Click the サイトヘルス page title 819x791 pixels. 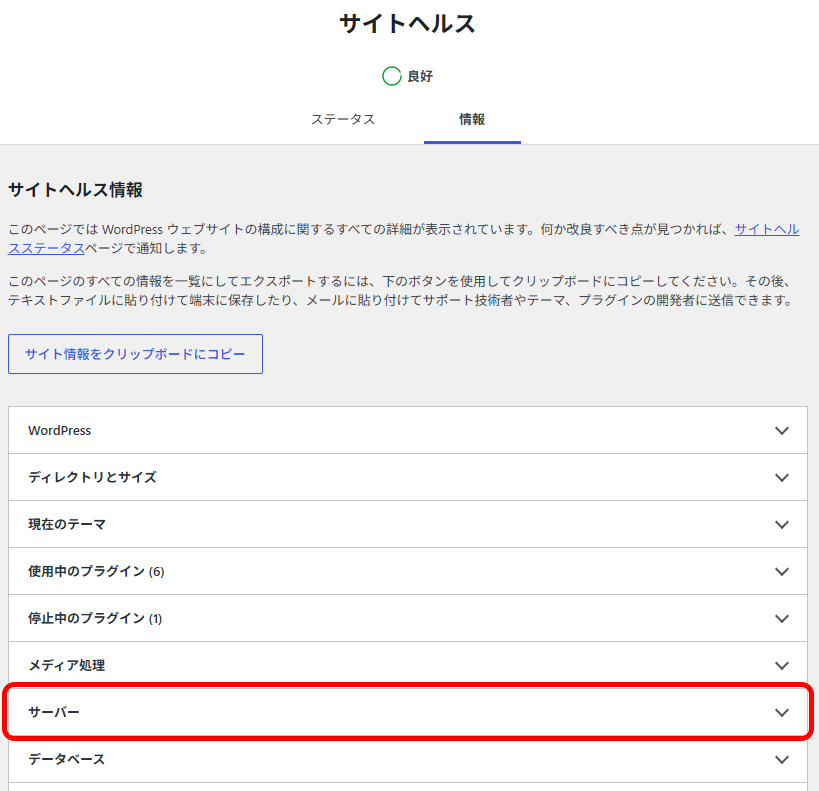(407, 24)
